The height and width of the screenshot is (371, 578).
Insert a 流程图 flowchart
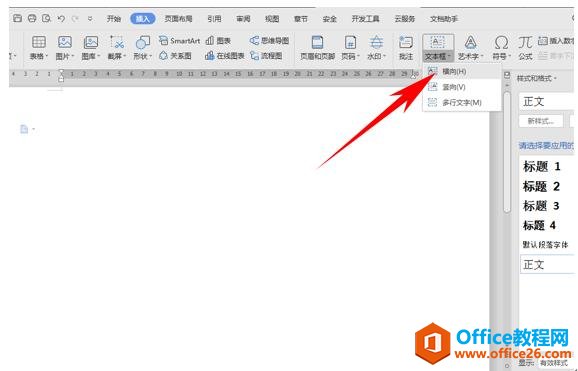266,56
